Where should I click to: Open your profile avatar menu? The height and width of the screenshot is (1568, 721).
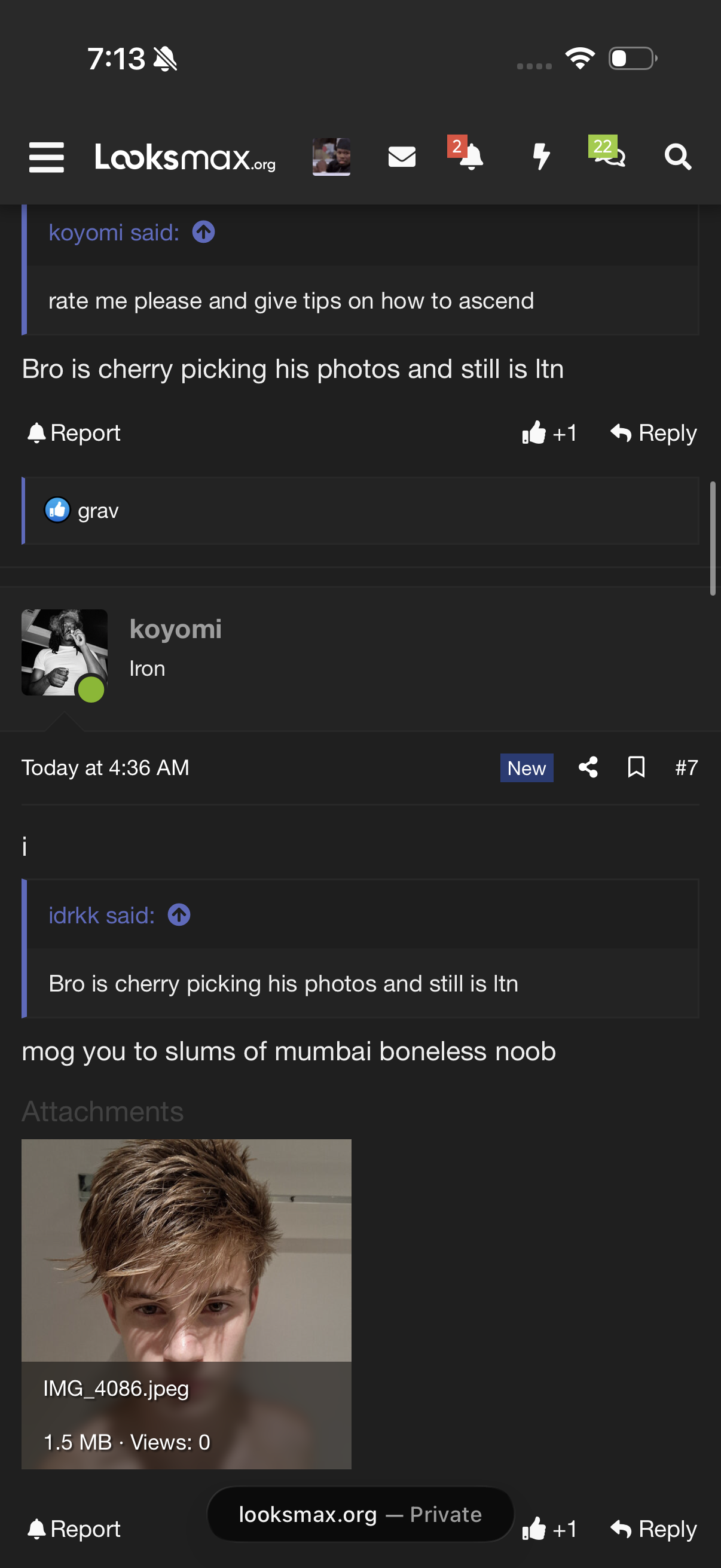click(331, 157)
